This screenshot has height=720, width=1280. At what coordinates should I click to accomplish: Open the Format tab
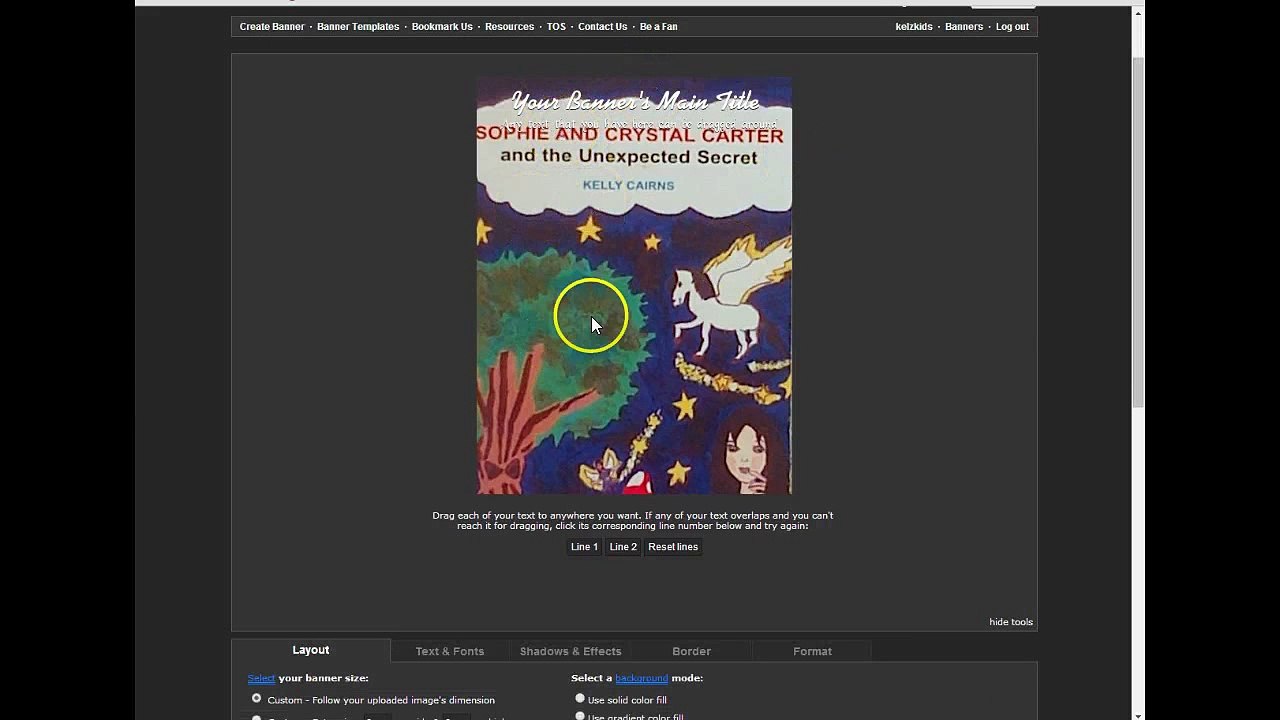[x=812, y=651]
